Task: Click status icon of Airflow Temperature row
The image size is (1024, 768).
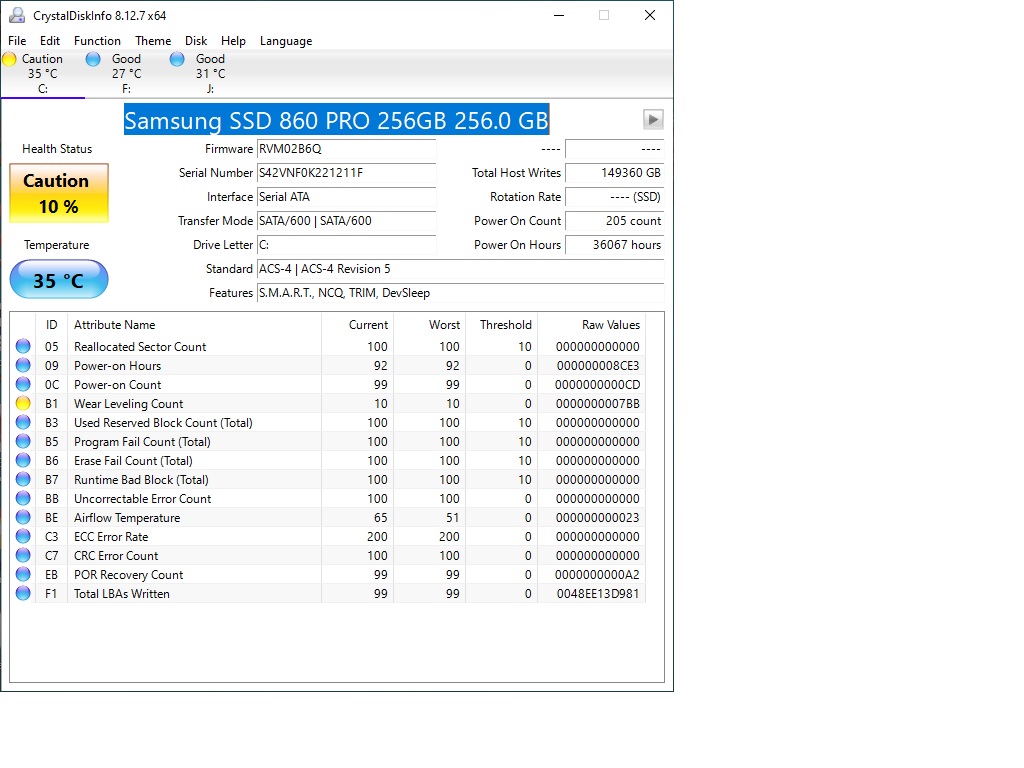Action: click(23, 517)
